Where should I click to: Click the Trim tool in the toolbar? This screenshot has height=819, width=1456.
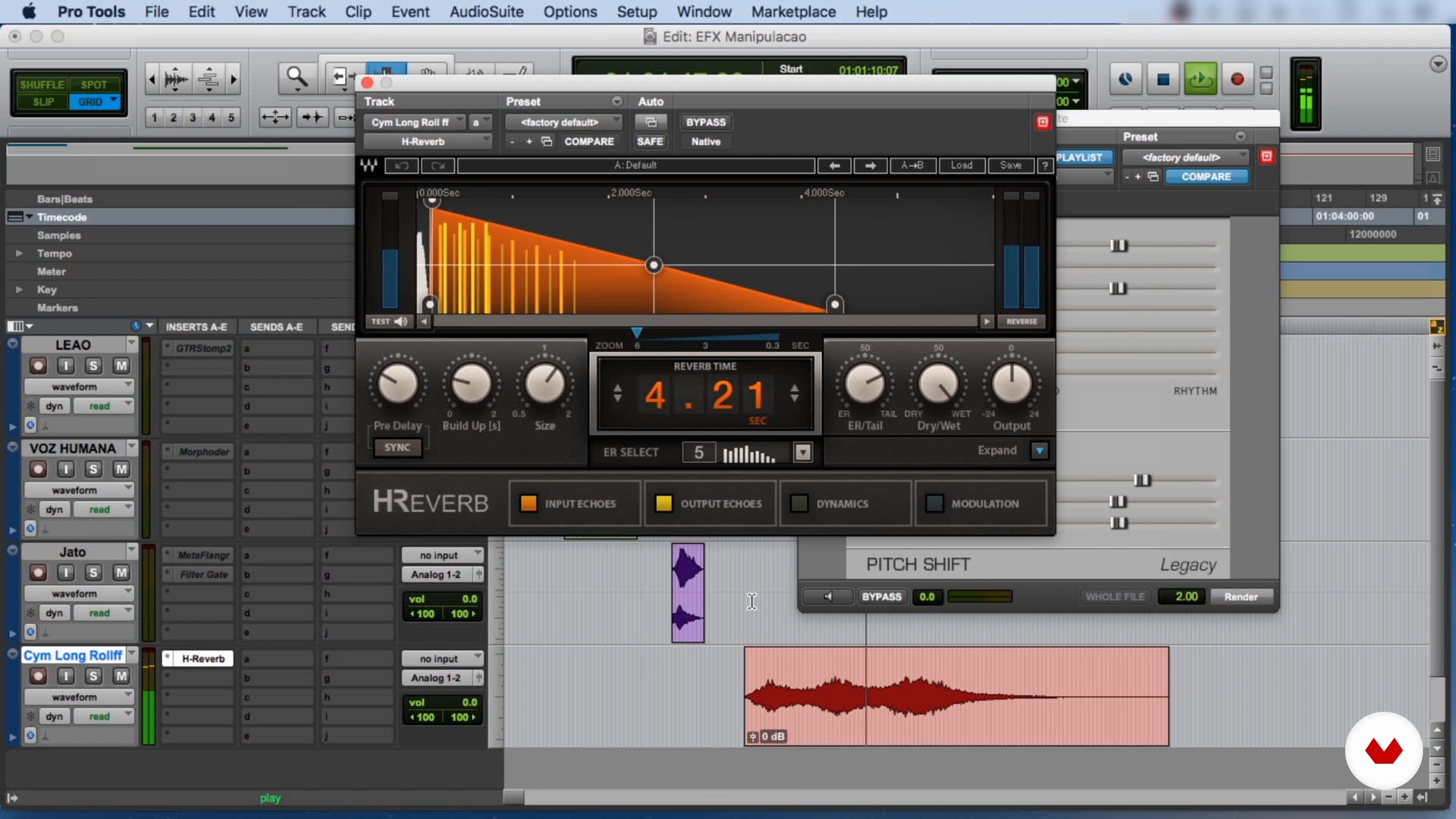(342, 77)
